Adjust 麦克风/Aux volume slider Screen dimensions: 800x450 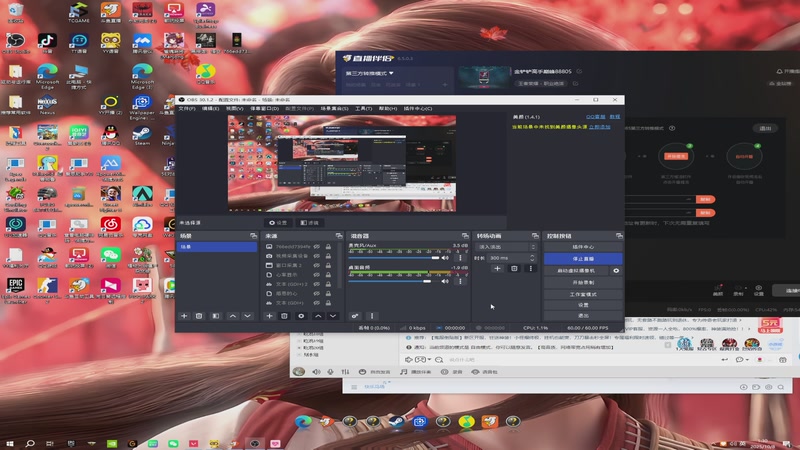coord(394,258)
